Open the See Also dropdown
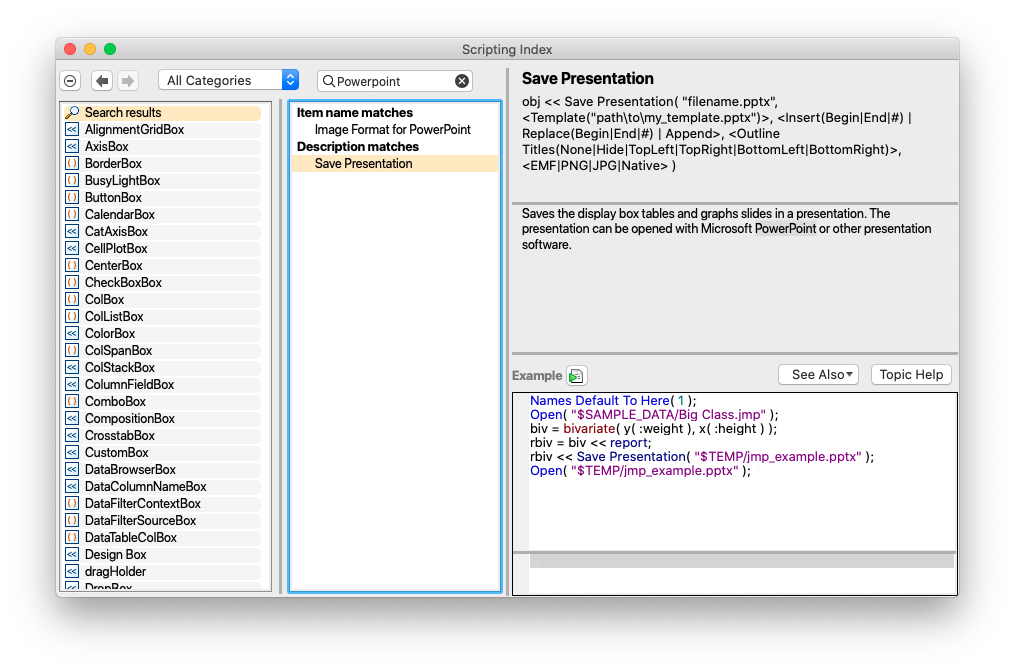The height and width of the screenshot is (671, 1015). pos(818,374)
